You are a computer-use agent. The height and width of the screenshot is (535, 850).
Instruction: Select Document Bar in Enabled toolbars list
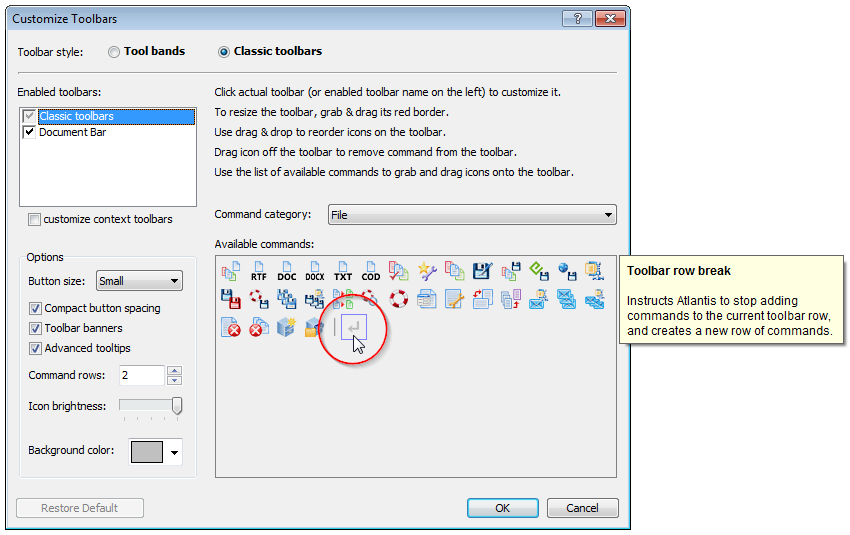(73, 132)
